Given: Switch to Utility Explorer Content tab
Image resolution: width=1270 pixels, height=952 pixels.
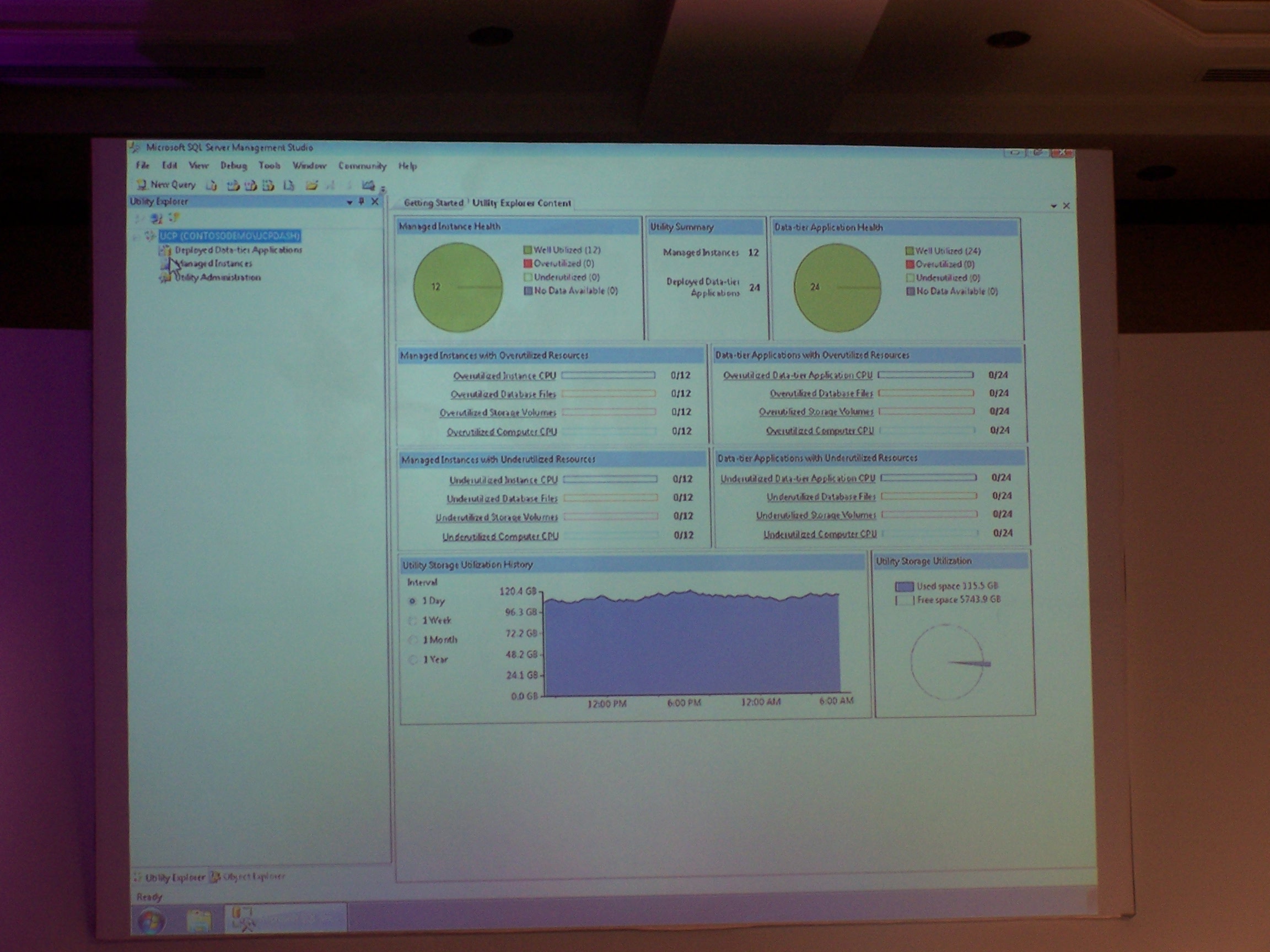Looking at the screenshot, I should coord(521,203).
